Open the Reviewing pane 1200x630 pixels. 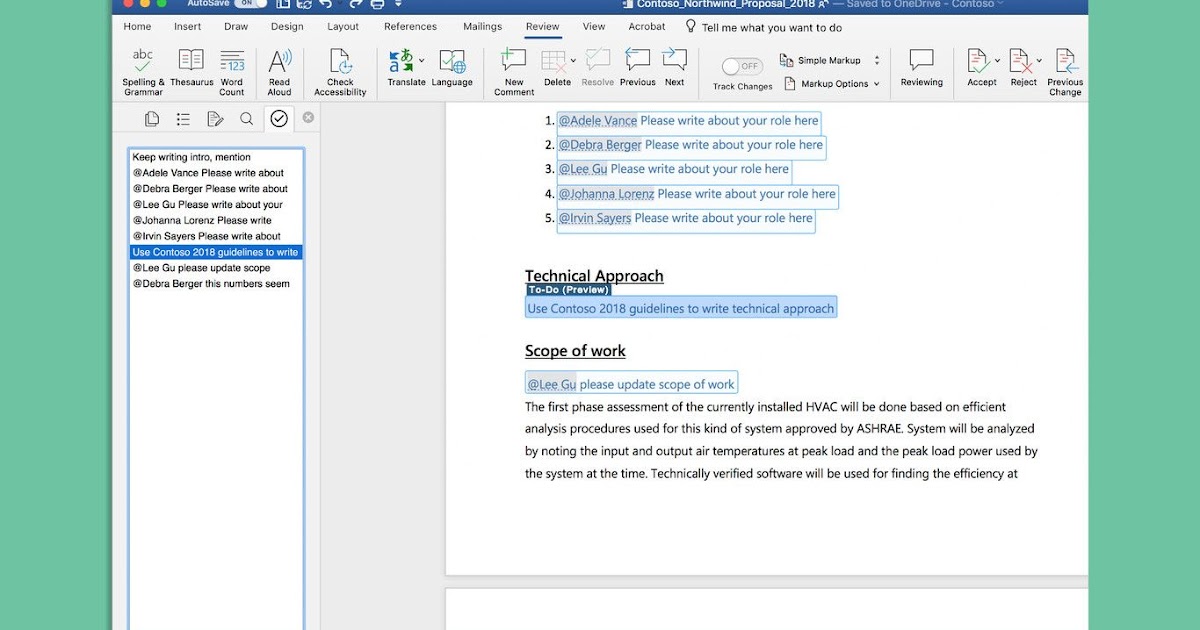(920, 68)
